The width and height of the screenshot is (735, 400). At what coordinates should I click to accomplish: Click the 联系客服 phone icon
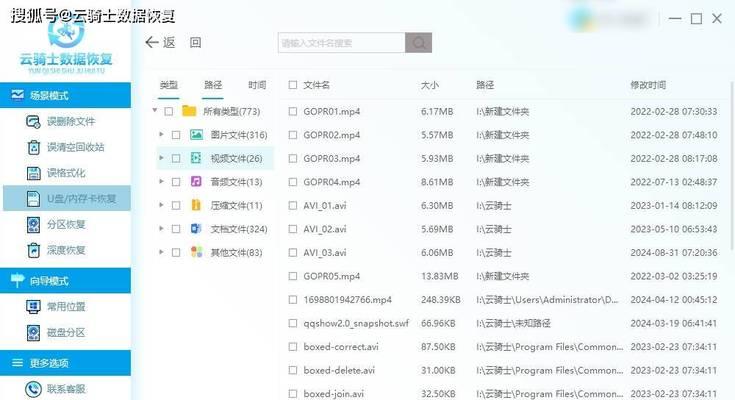coord(33,389)
